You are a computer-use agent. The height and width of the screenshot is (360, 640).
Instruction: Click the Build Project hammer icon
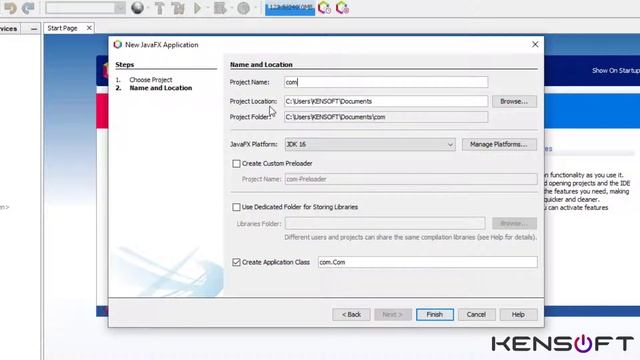coord(160,8)
